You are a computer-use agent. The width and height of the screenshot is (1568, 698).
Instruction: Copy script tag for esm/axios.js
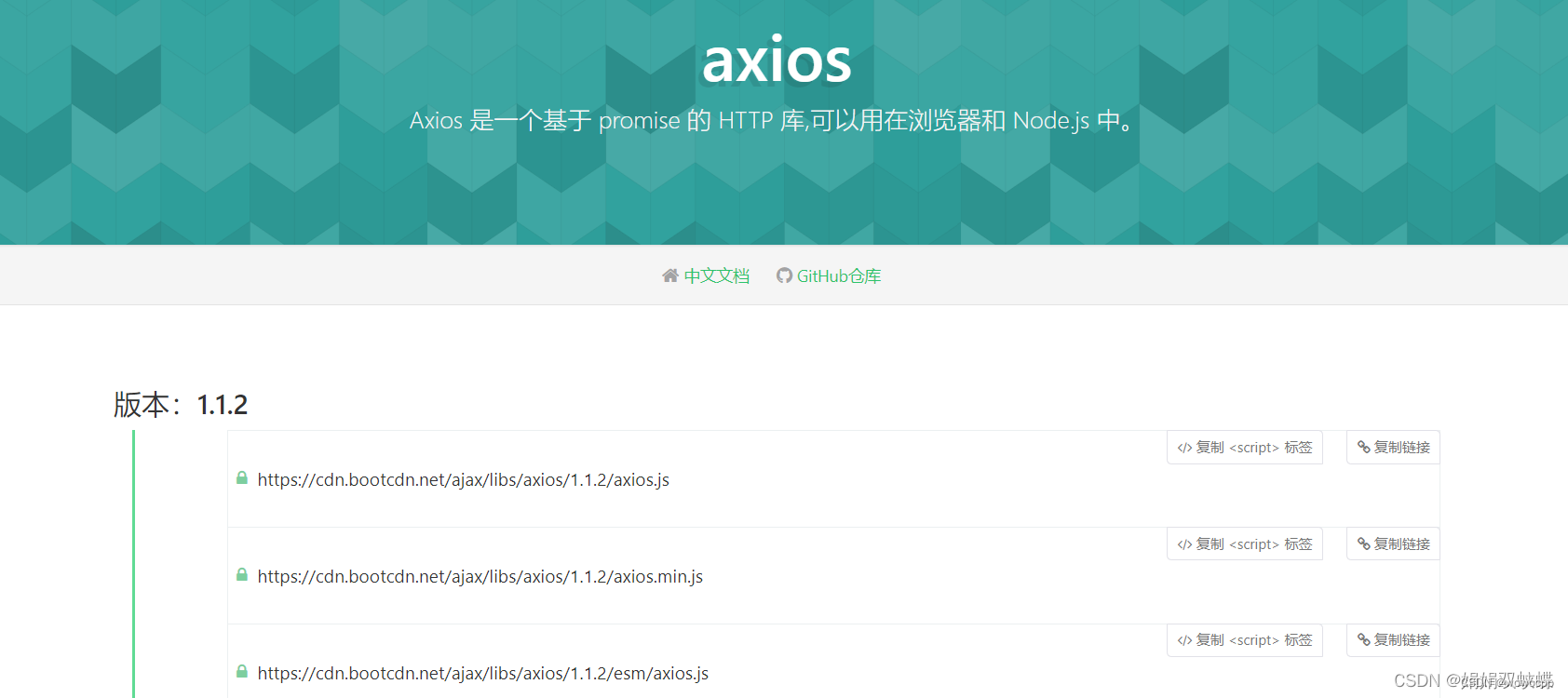(1244, 640)
